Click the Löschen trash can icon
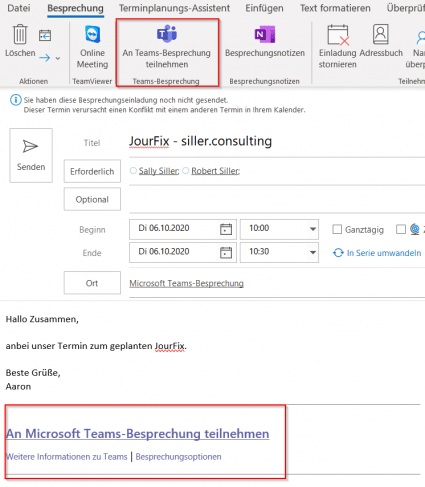Screen dimensions: 425x487 tap(20, 34)
